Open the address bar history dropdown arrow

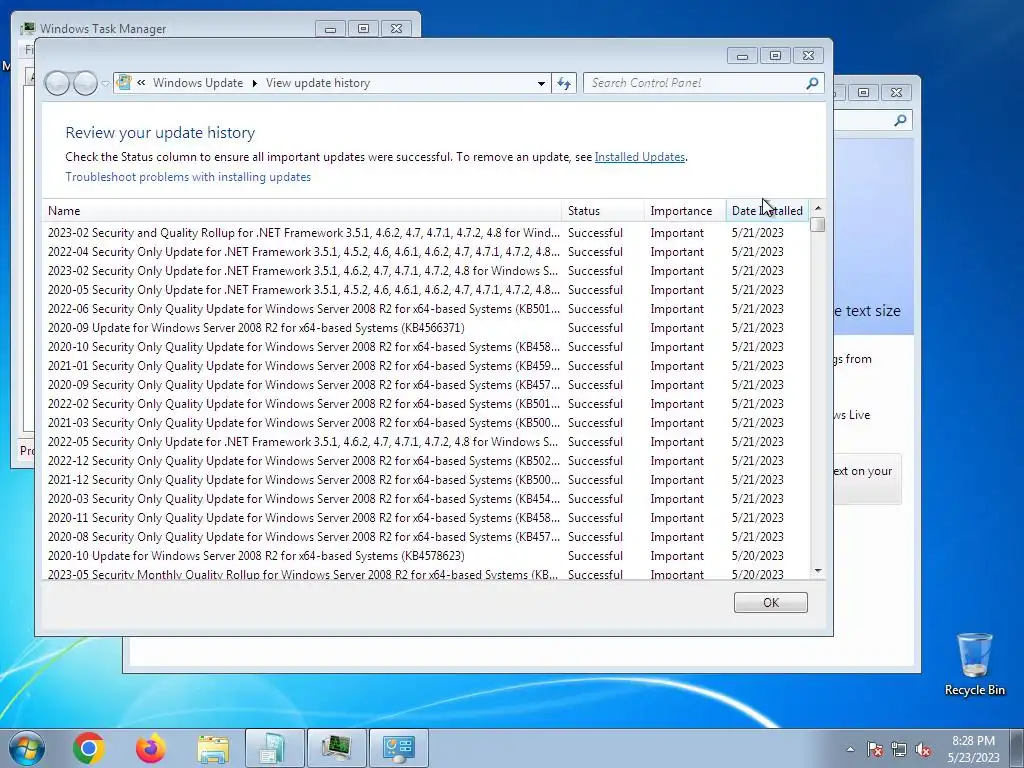(x=541, y=84)
